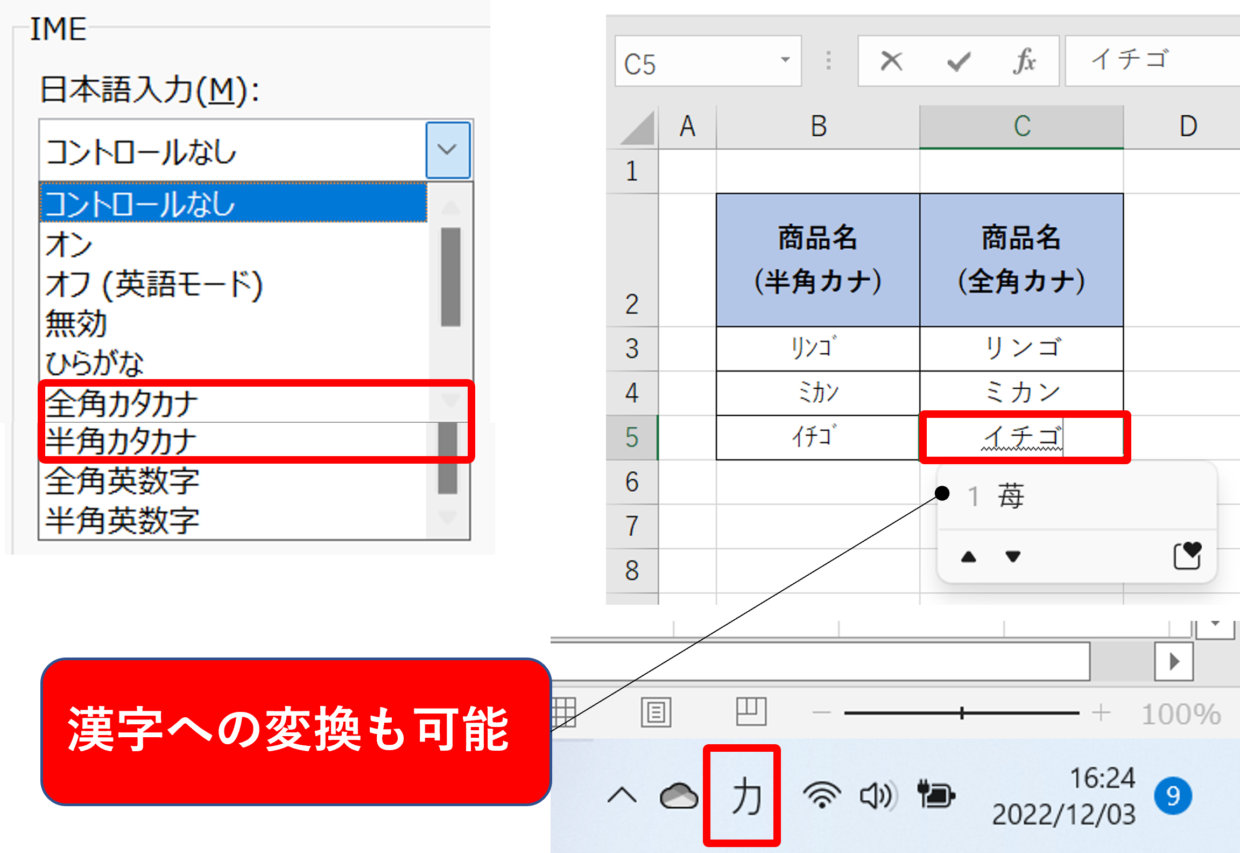
Task: Switch to Page Break Preview icon
Action: [x=750, y=711]
